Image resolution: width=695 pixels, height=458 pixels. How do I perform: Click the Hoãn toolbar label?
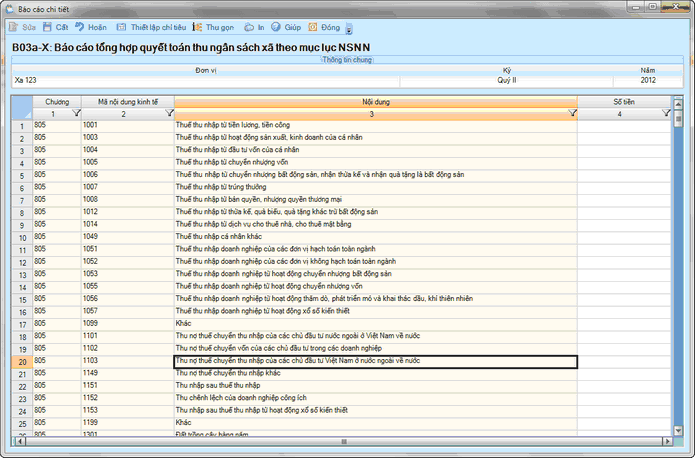point(97,27)
